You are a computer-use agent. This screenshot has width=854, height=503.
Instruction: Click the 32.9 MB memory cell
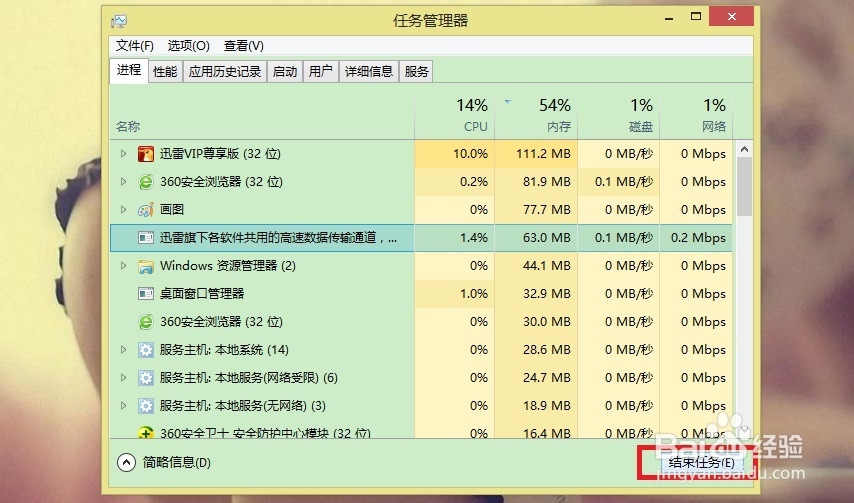[536, 294]
